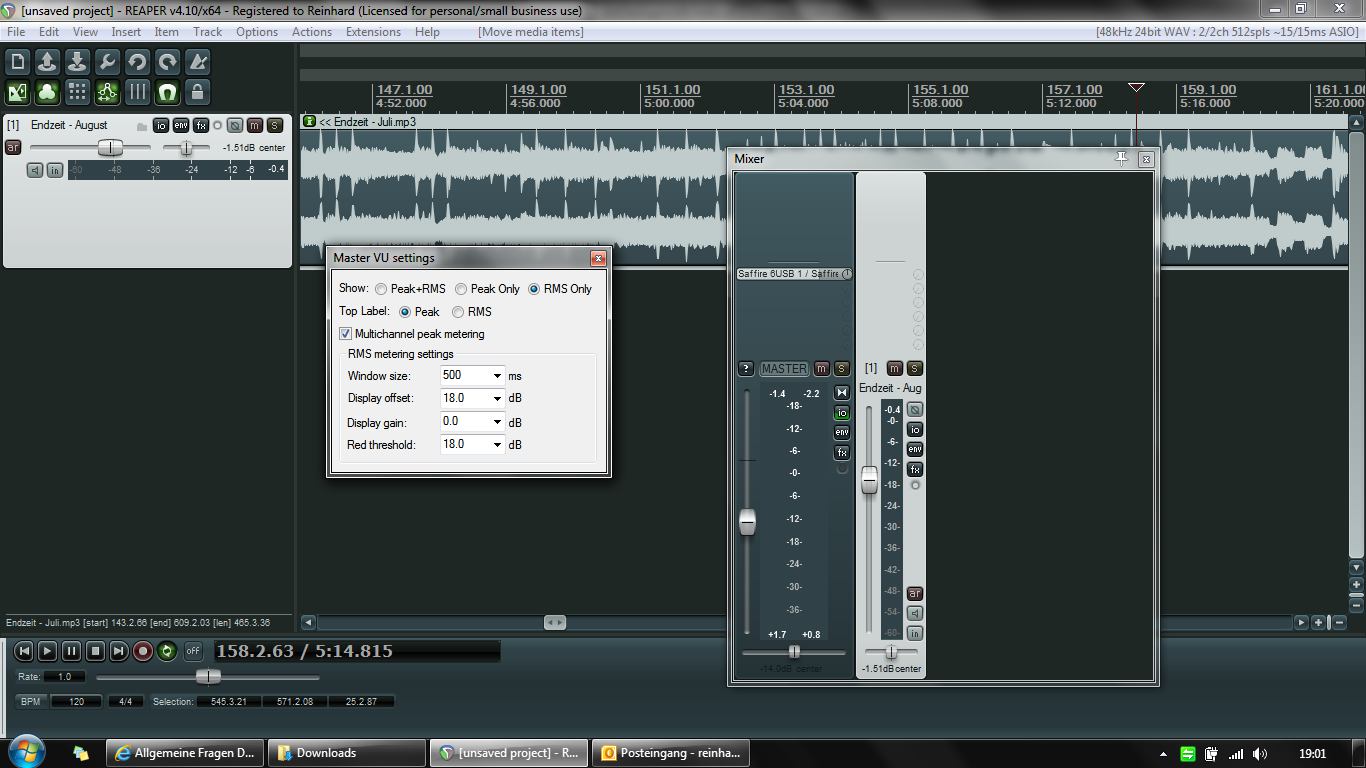This screenshot has width=1366, height=768.
Task: Open the fx chain in the track panel
Action: [201, 125]
